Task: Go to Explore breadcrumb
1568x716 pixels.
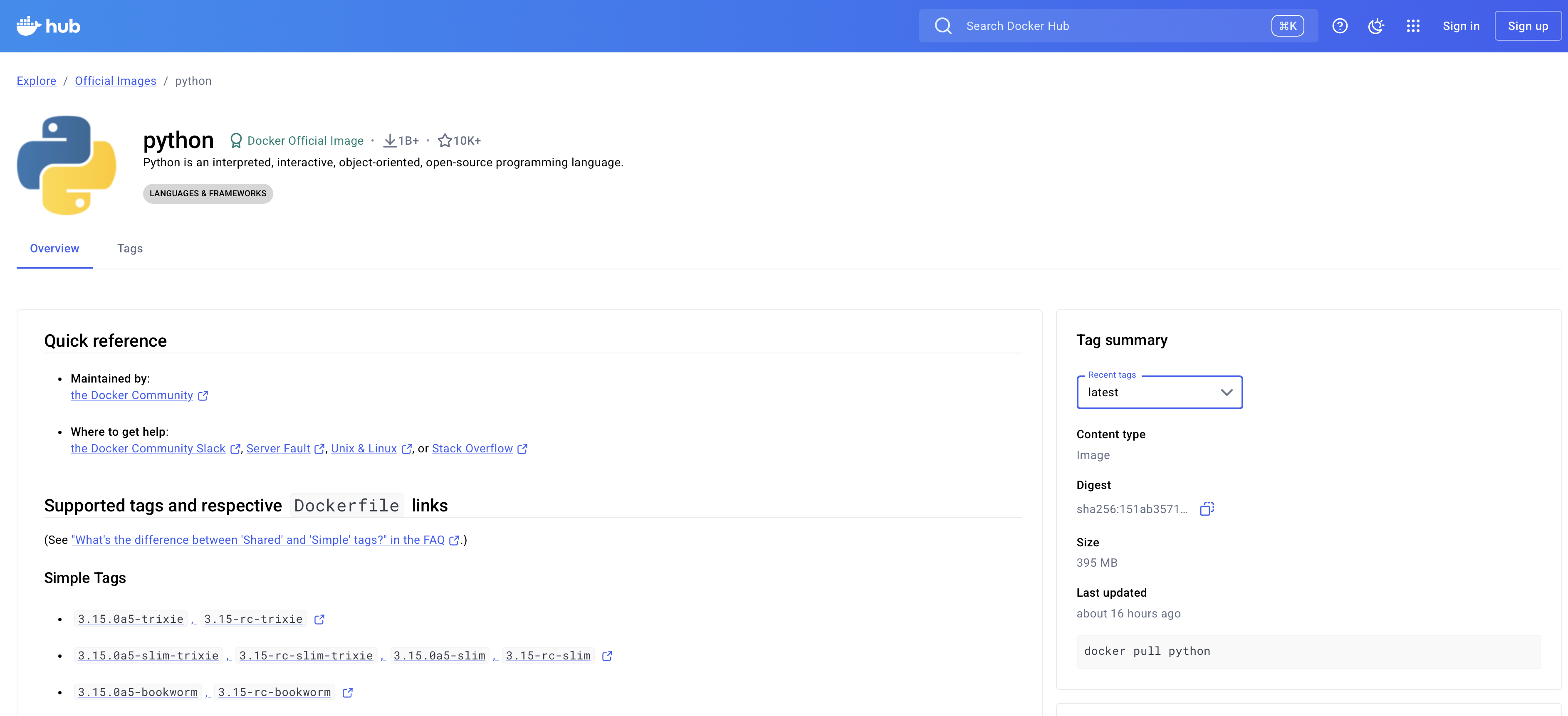Action: 37,81
